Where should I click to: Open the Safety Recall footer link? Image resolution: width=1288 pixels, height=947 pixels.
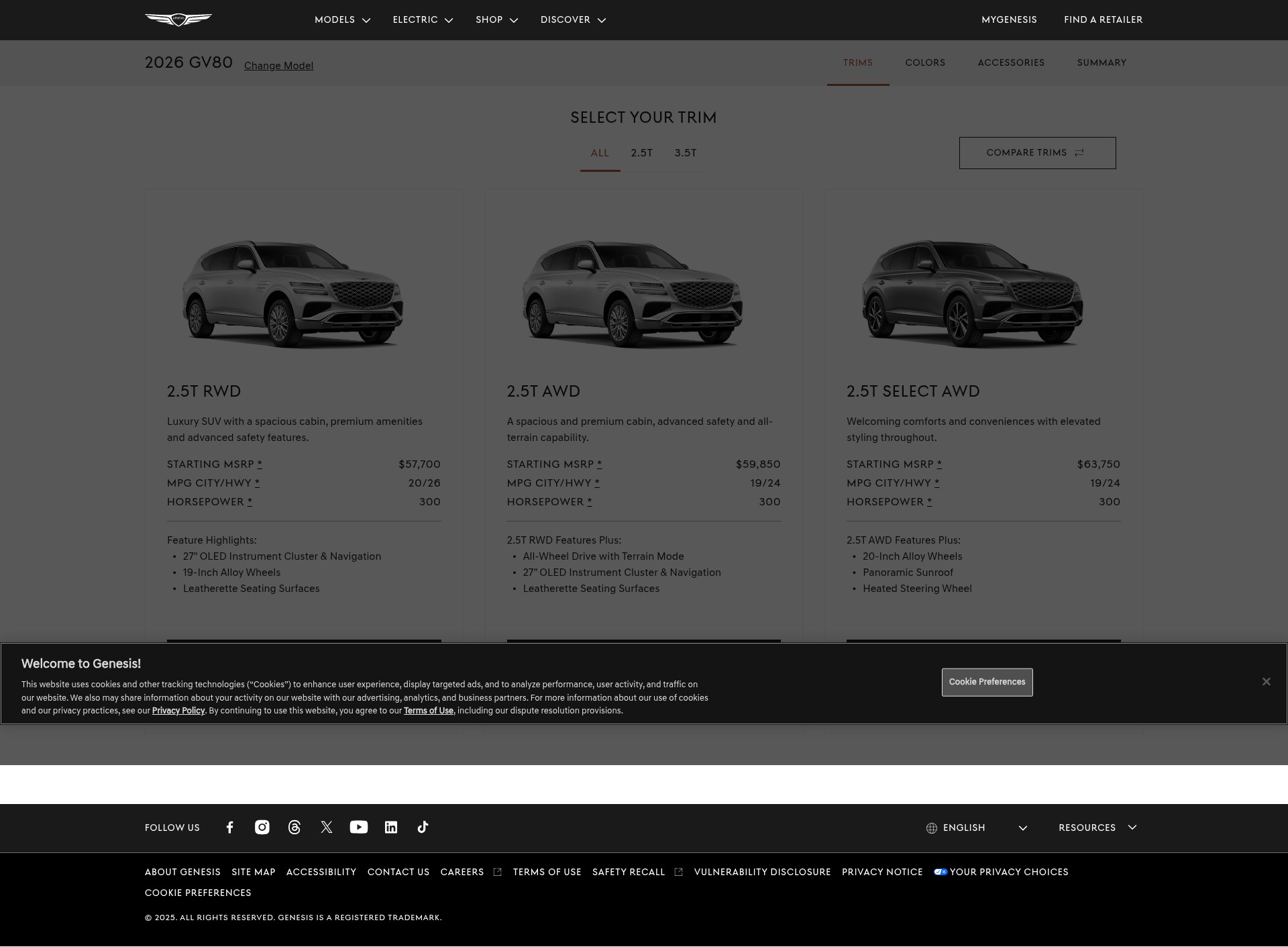pos(629,873)
